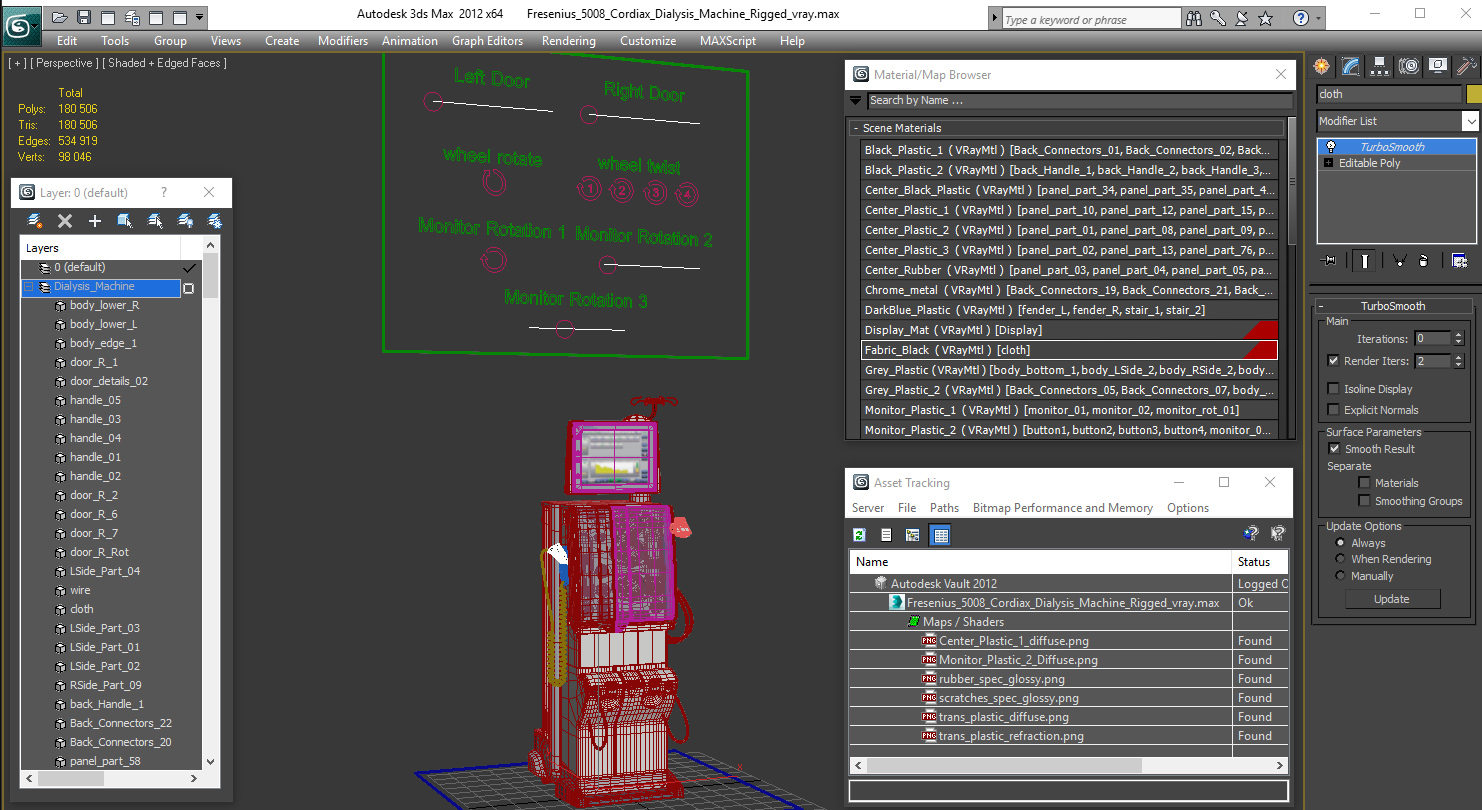The image size is (1482, 810).
Task: Enable Separate by Smoothing Groups checkbox
Action: pyautogui.click(x=1364, y=501)
